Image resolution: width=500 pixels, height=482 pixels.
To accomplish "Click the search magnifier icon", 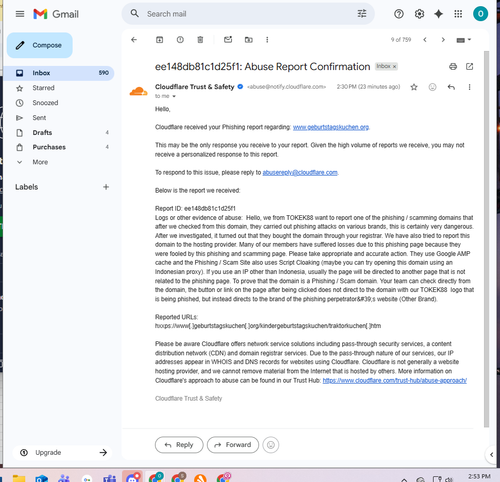I will (134, 14).
